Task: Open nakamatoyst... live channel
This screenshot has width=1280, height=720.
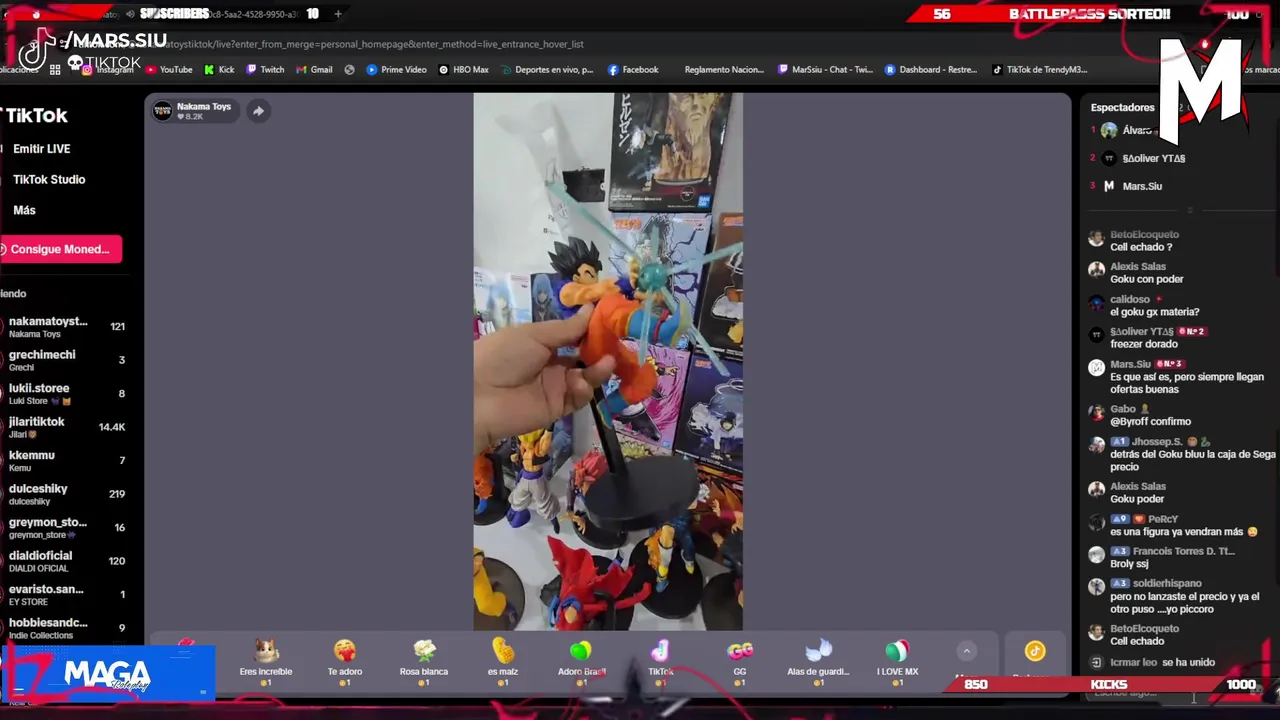Action: tap(66, 327)
